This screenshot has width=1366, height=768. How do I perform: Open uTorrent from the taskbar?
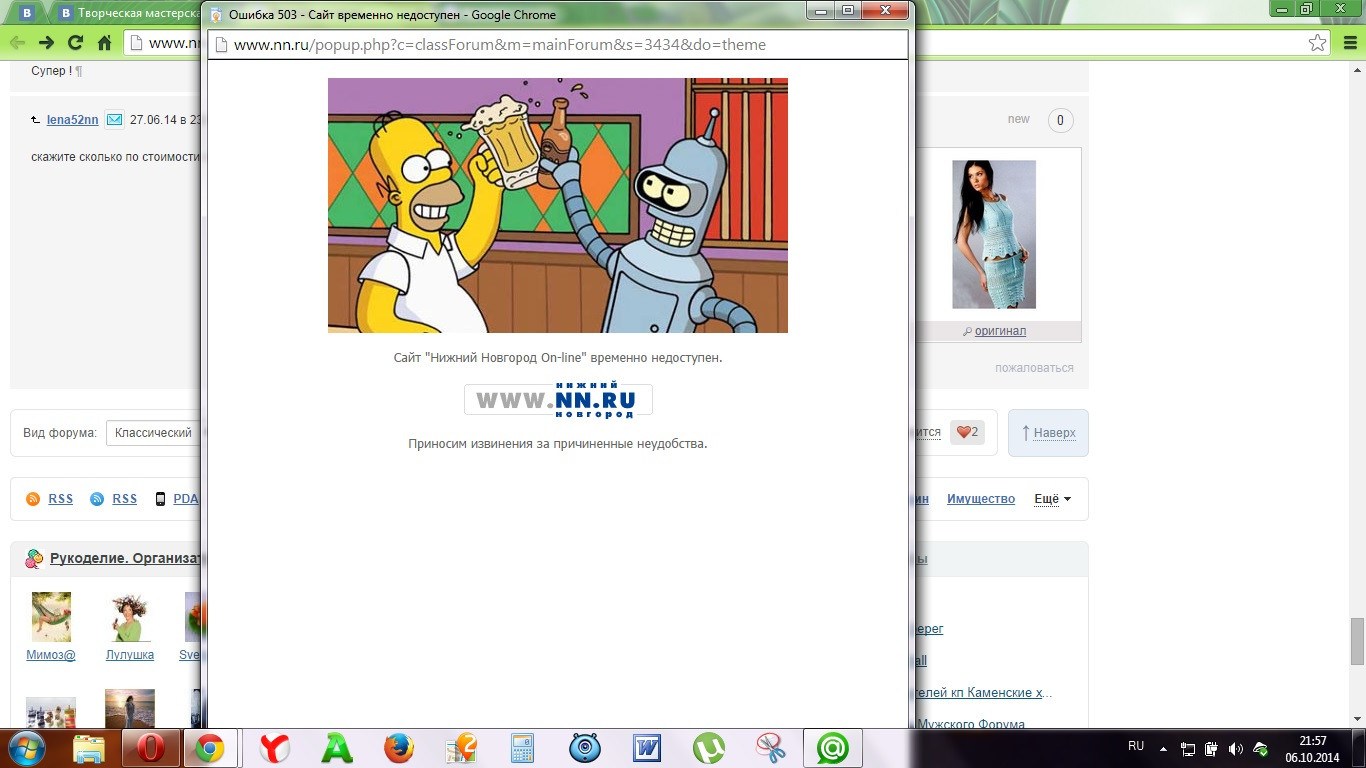coord(709,748)
